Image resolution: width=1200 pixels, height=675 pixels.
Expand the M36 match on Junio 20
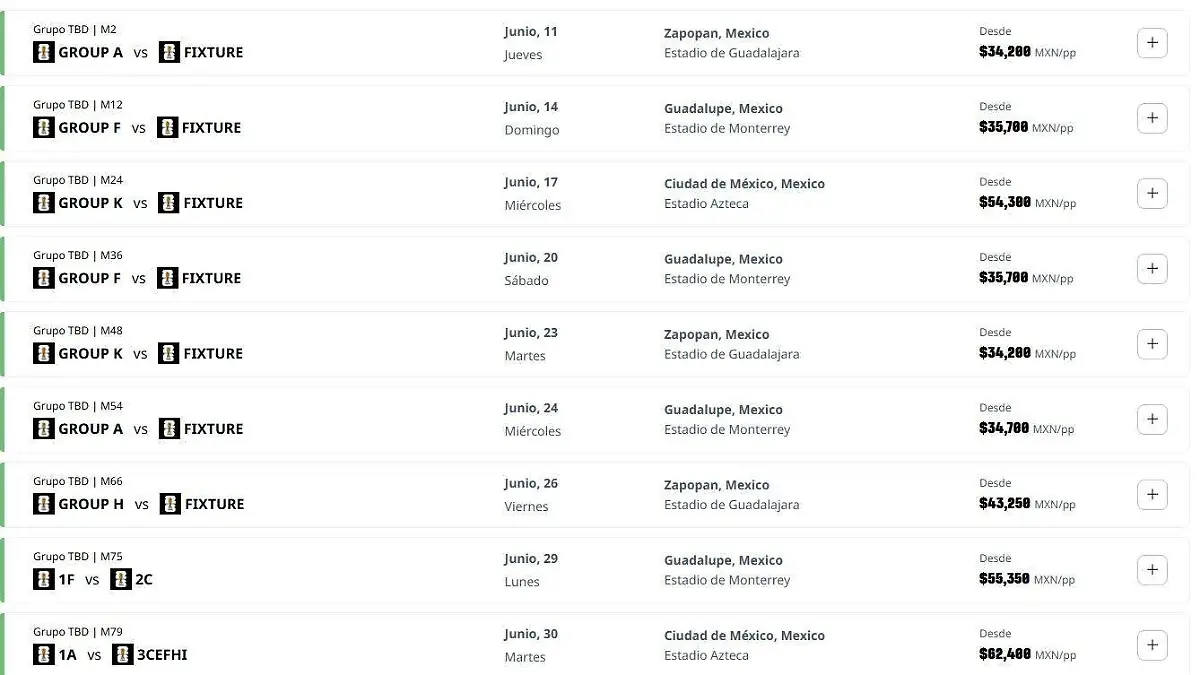1152,268
